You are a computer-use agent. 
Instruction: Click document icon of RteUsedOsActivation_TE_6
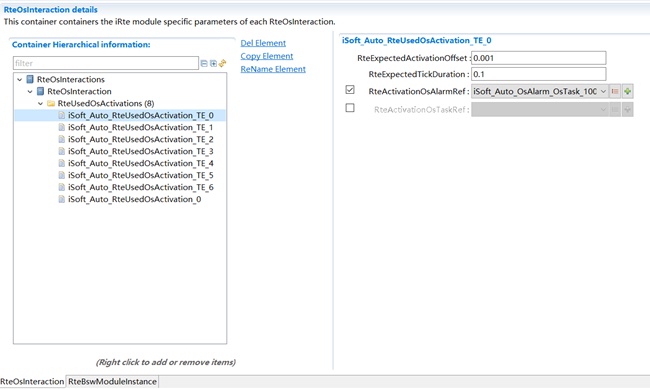pos(62,187)
